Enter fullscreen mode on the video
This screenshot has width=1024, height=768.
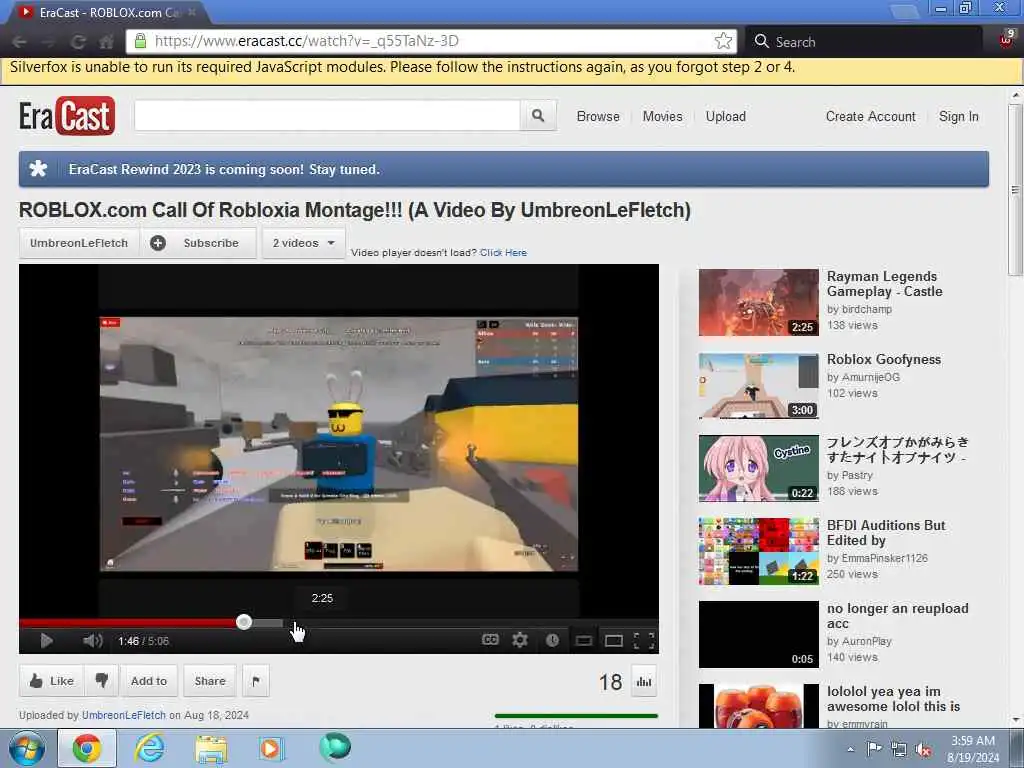tap(644, 641)
